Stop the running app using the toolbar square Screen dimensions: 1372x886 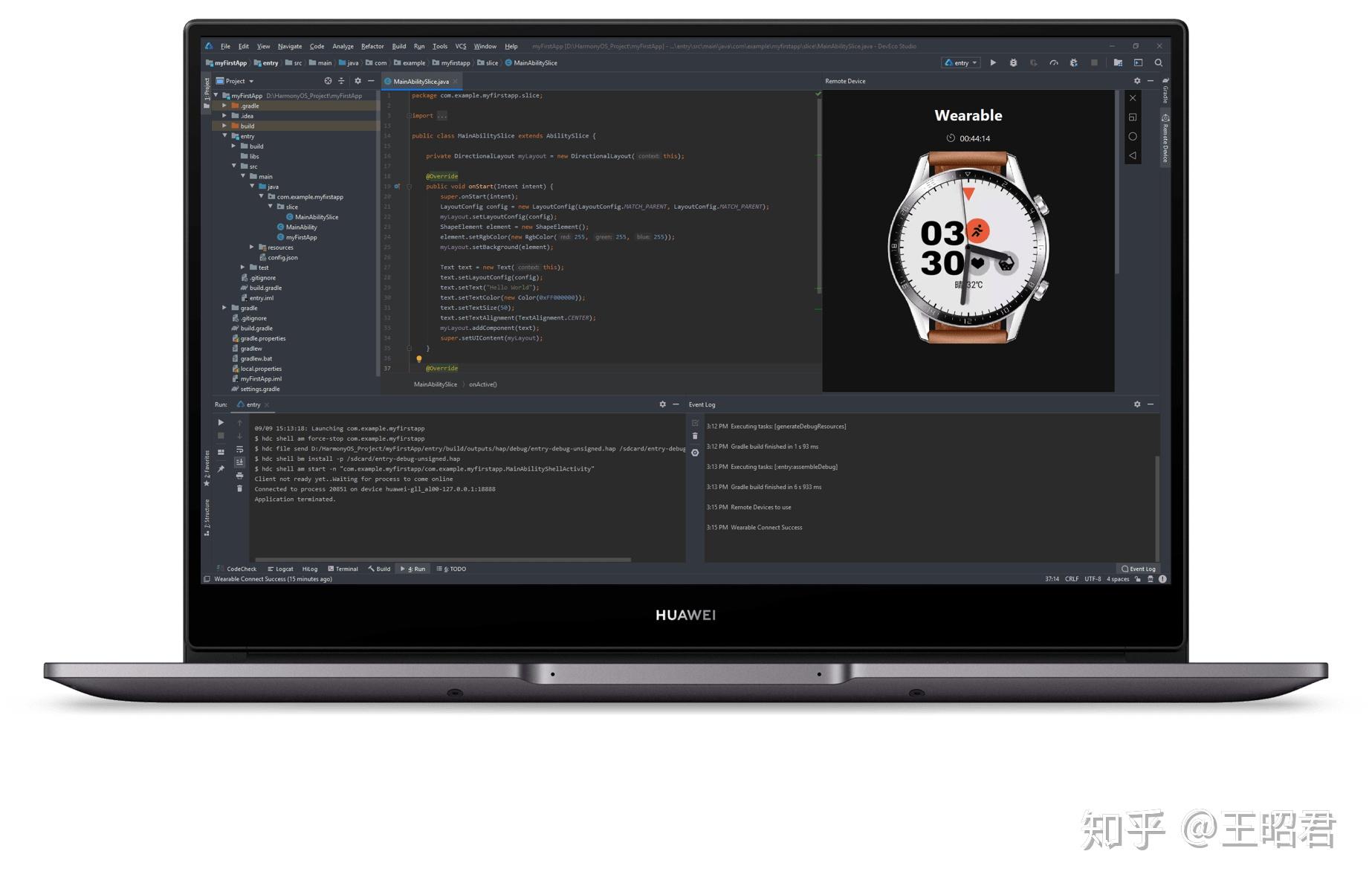point(1094,63)
